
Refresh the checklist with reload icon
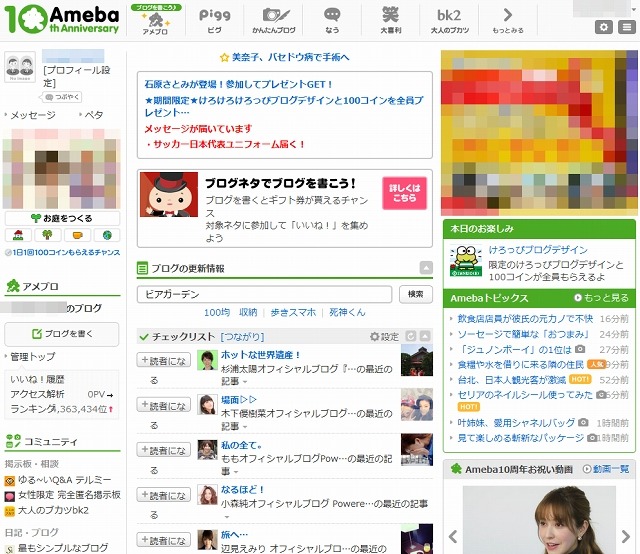pos(411,336)
